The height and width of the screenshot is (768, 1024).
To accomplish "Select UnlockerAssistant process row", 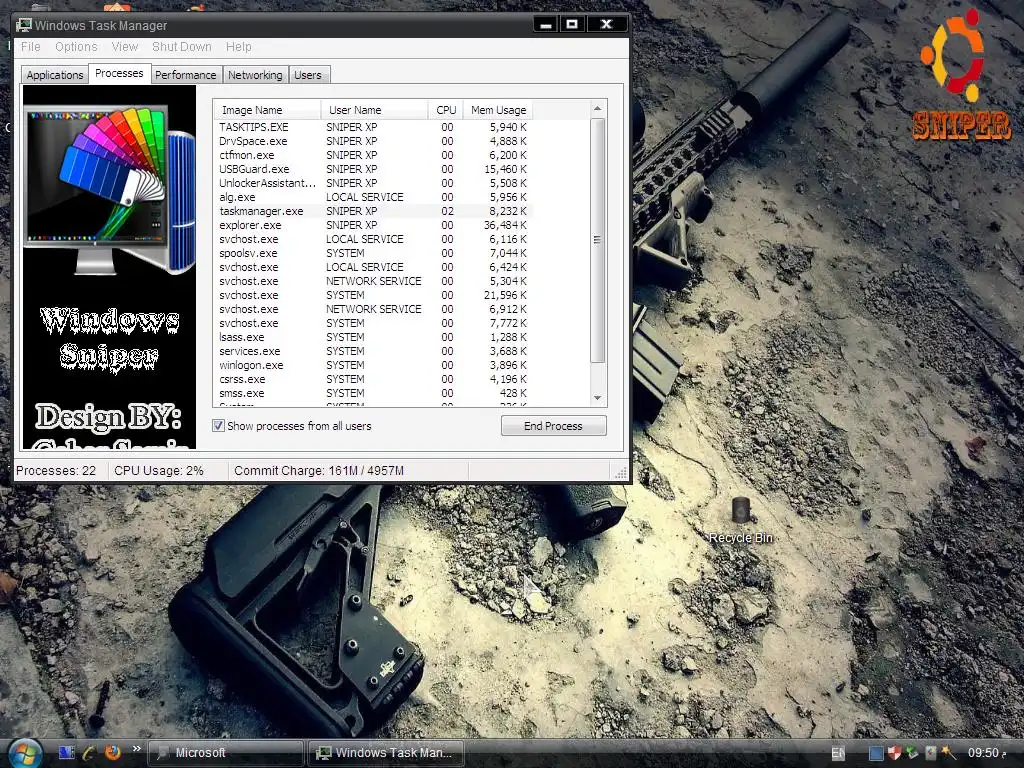I will pos(373,184).
